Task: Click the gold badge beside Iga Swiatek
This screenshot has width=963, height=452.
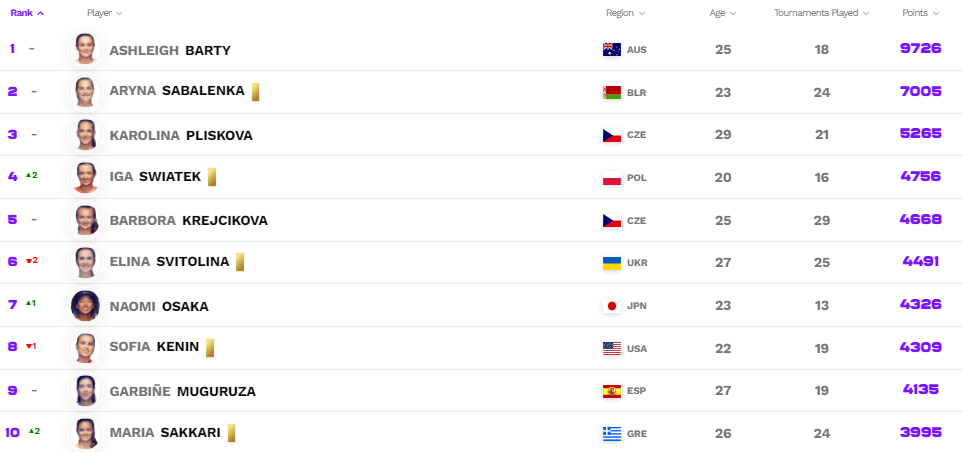Action: pyautogui.click(x=212, y=177)
